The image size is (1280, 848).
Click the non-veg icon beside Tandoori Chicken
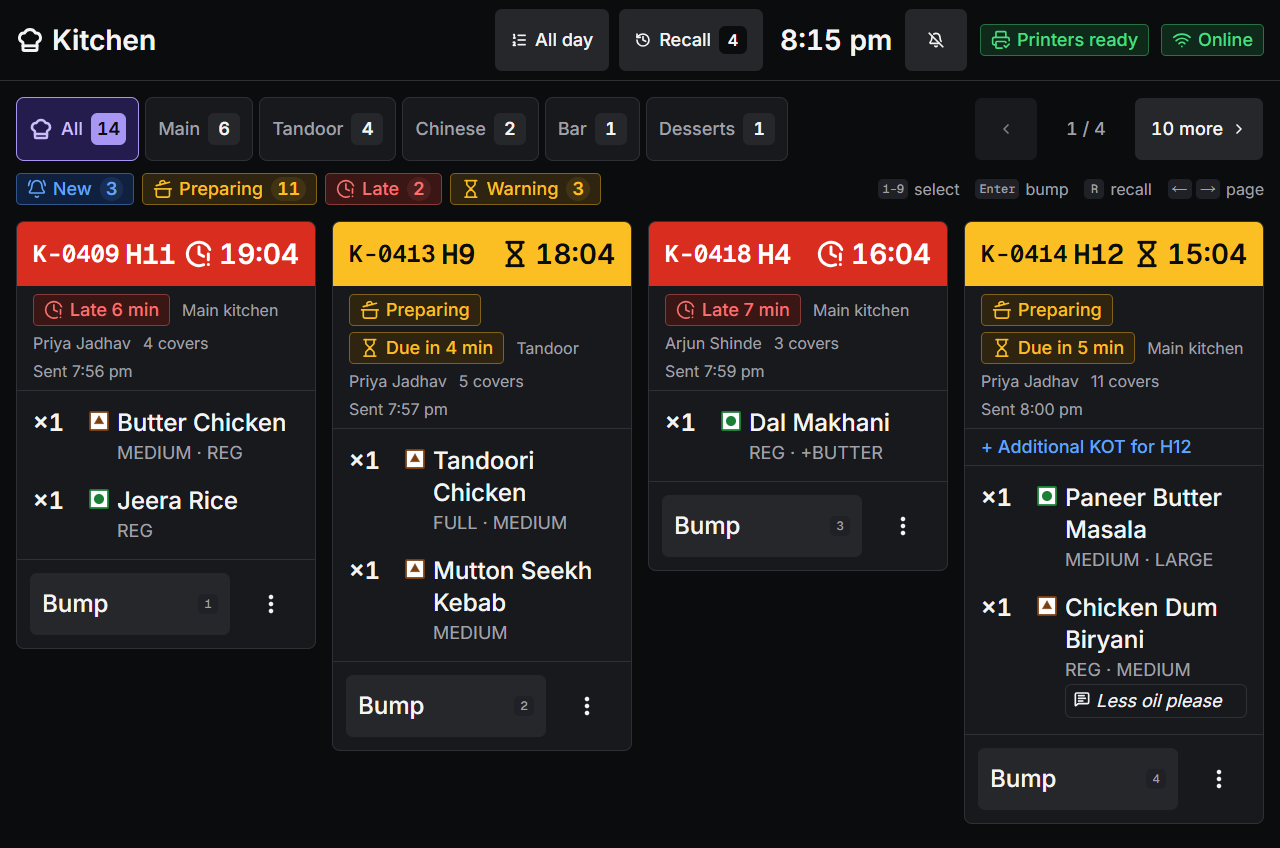pos(415,459)
